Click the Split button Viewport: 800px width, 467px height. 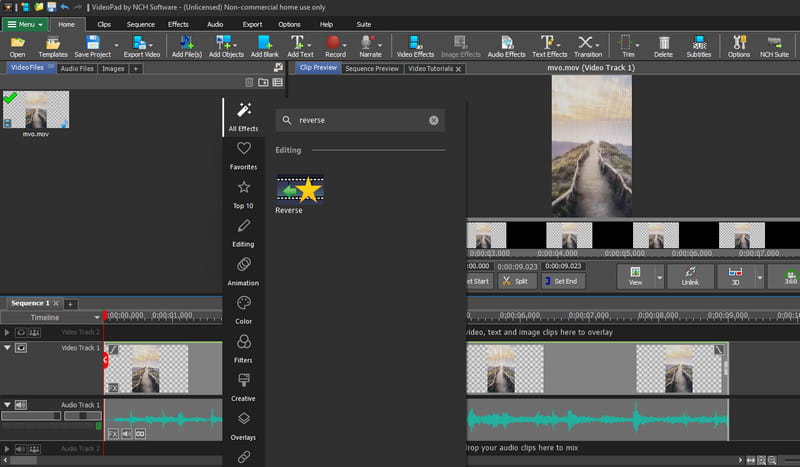point(515,282)
